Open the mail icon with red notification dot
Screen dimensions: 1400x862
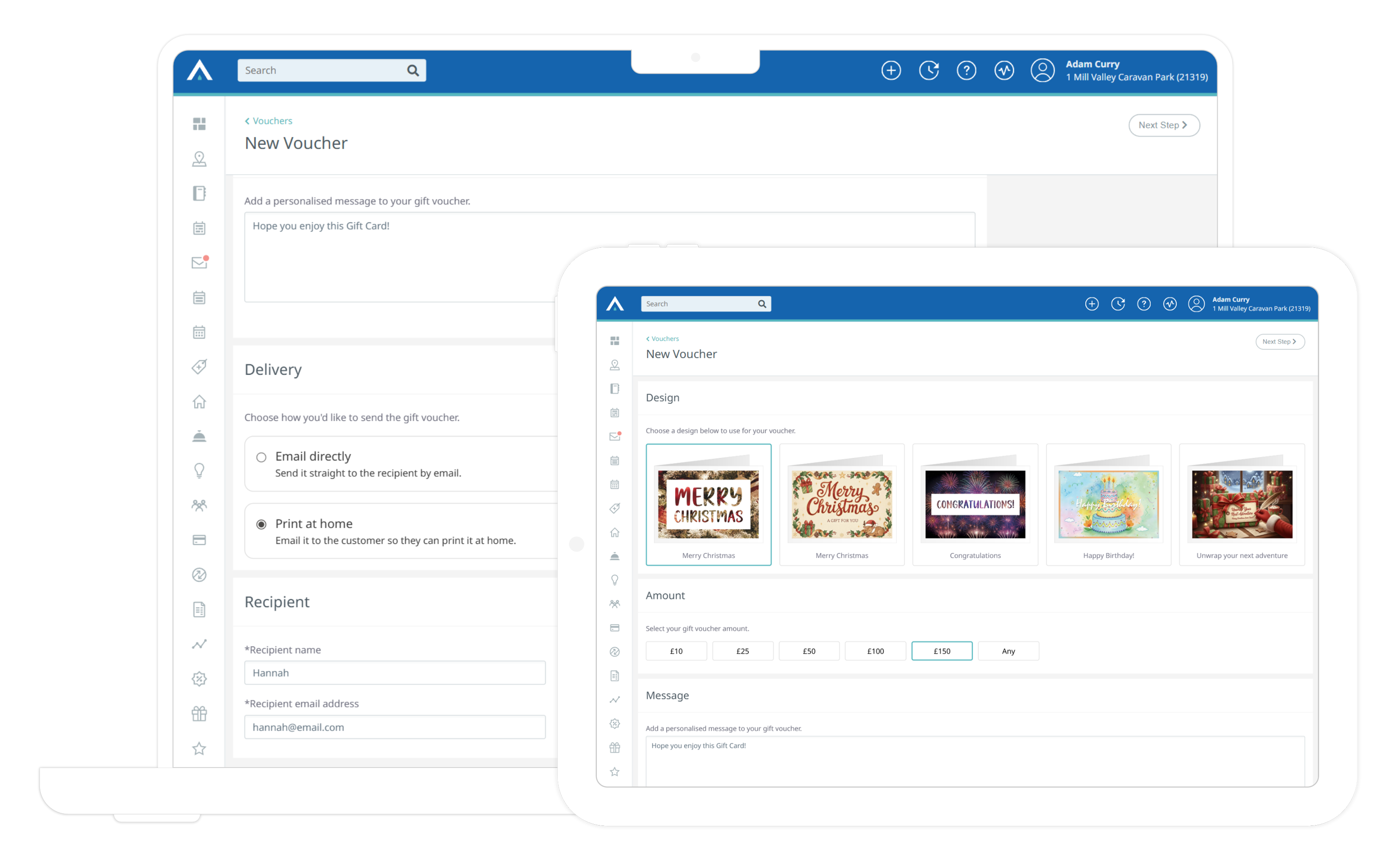click(199, 262)
